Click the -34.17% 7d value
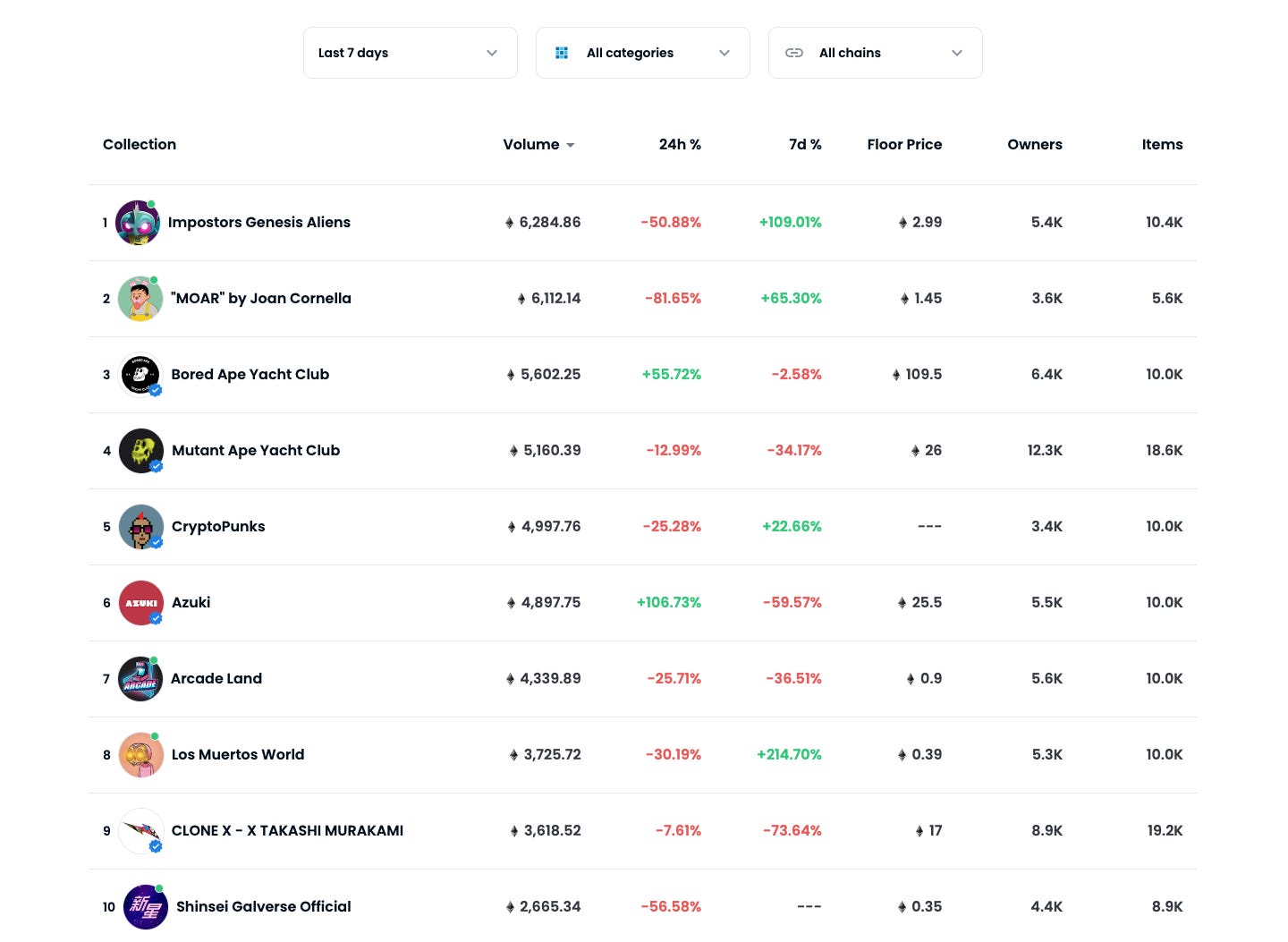1288x942 pixels. 794,450
